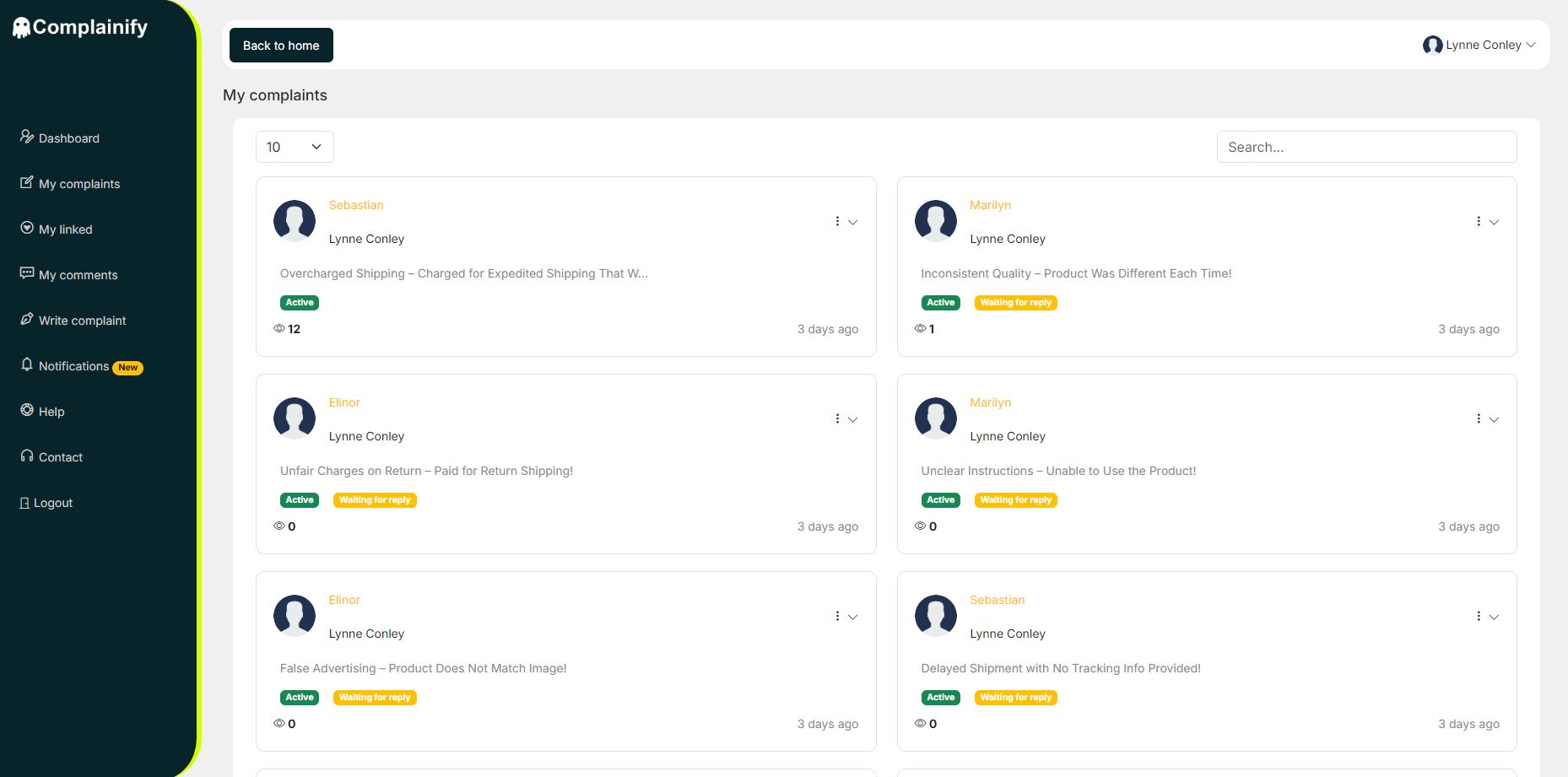Click views eye icon on Inconsistent Quality complaint
The image size is (1568, 777).
pyautogui.click(x=920, y=328)
